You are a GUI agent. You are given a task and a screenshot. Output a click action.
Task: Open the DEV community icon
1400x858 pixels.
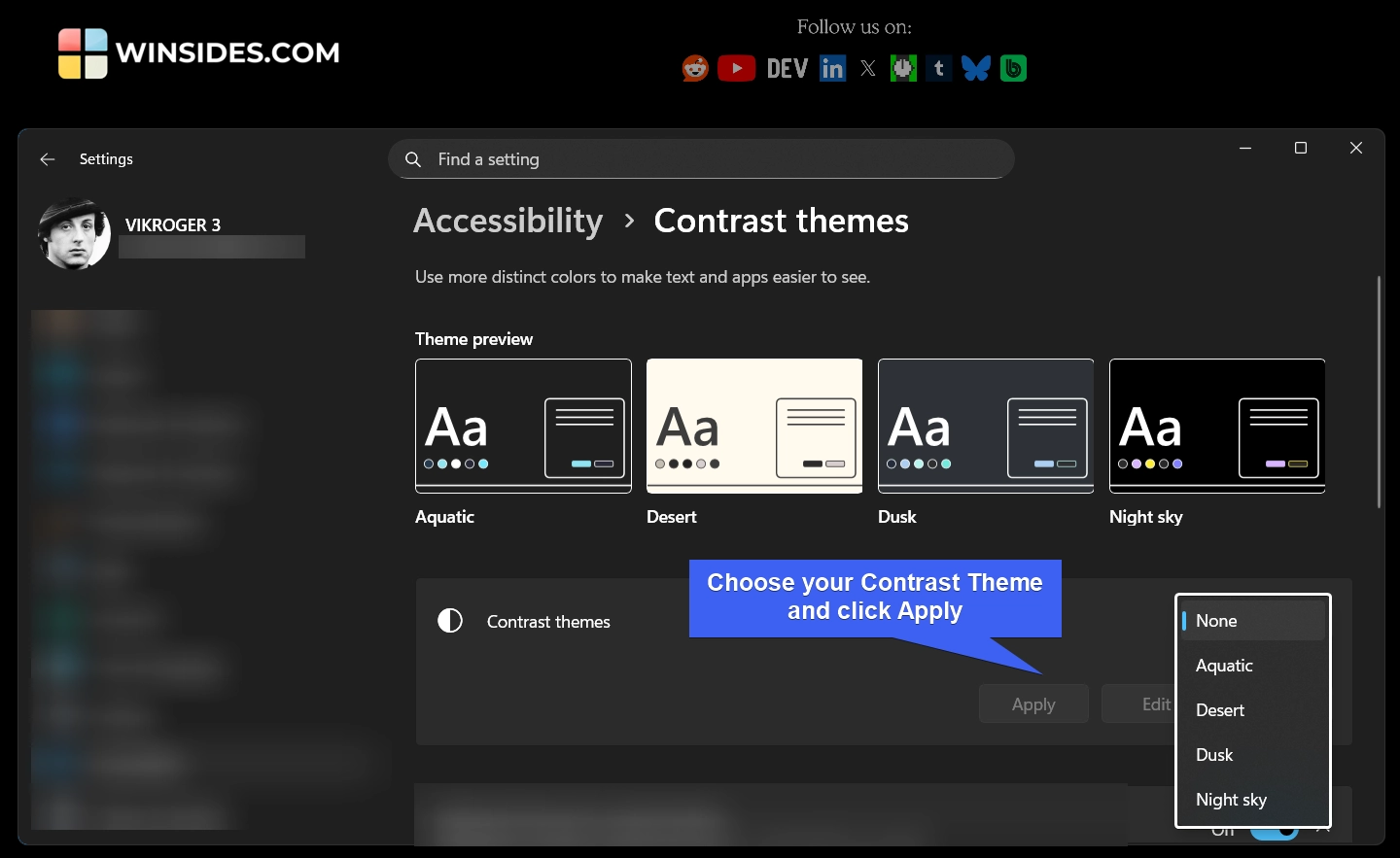click(787, 68)
